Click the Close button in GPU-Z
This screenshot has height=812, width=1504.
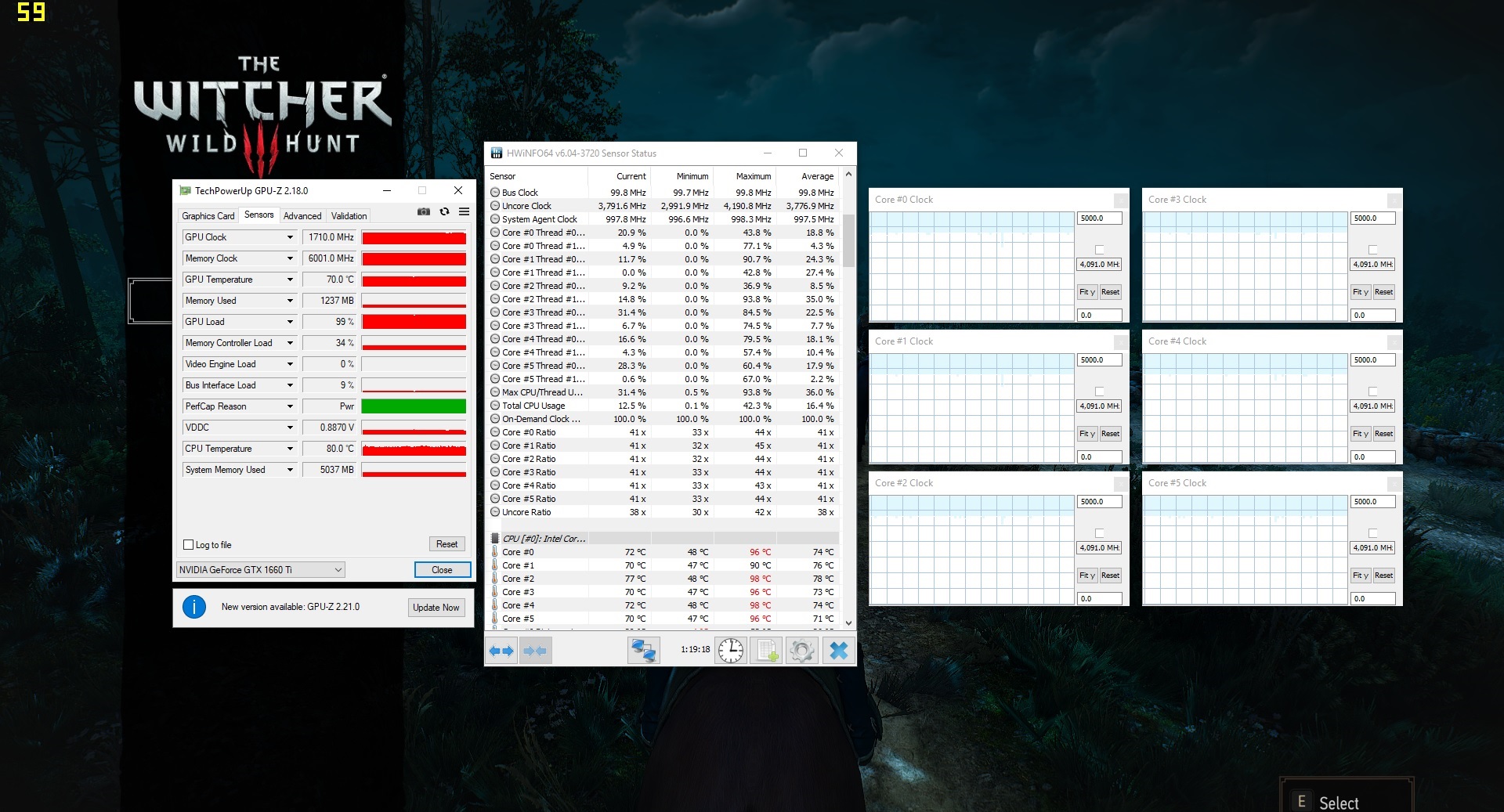(443, 570)
